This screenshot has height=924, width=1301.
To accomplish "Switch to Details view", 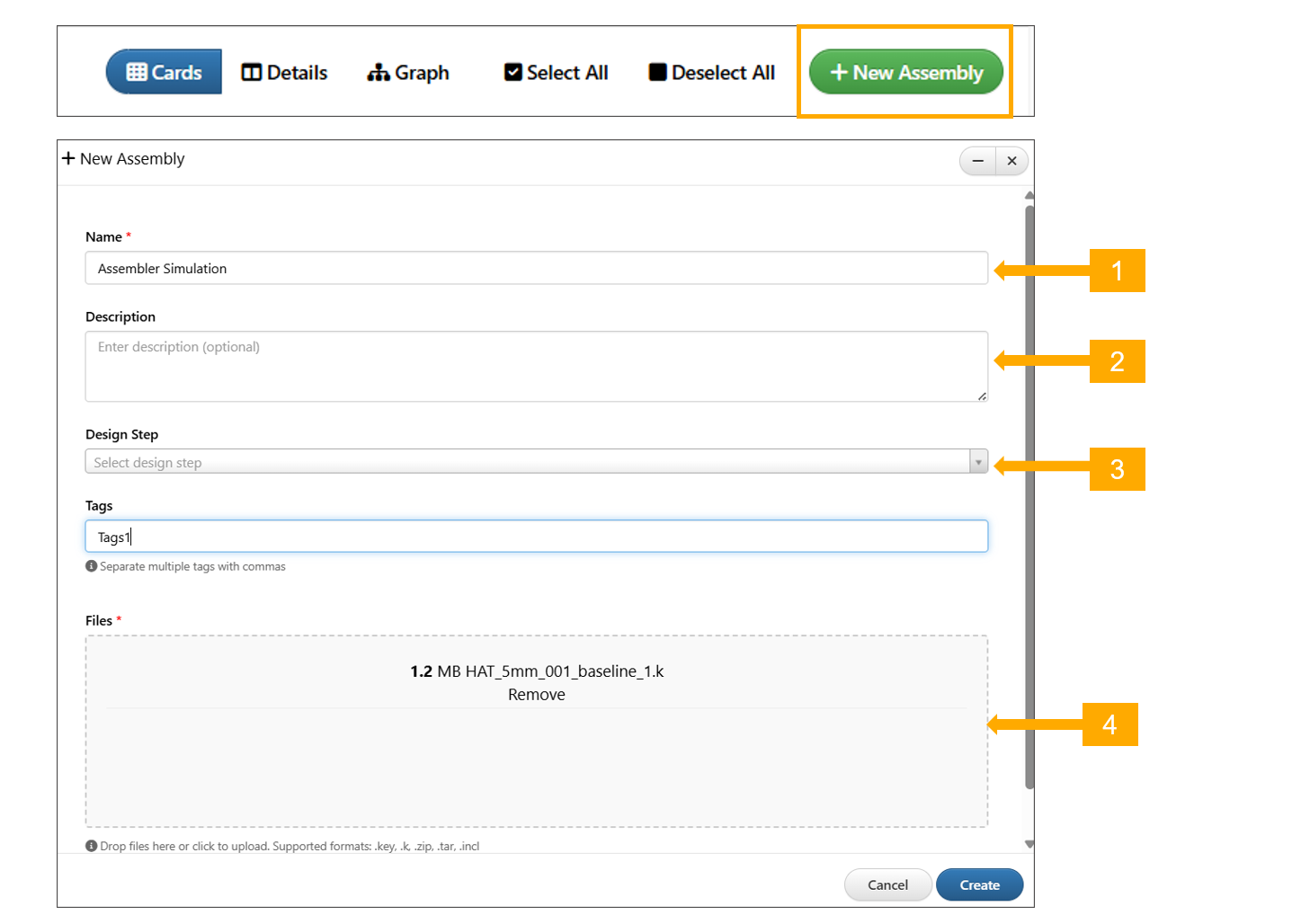I will [284, 73].
